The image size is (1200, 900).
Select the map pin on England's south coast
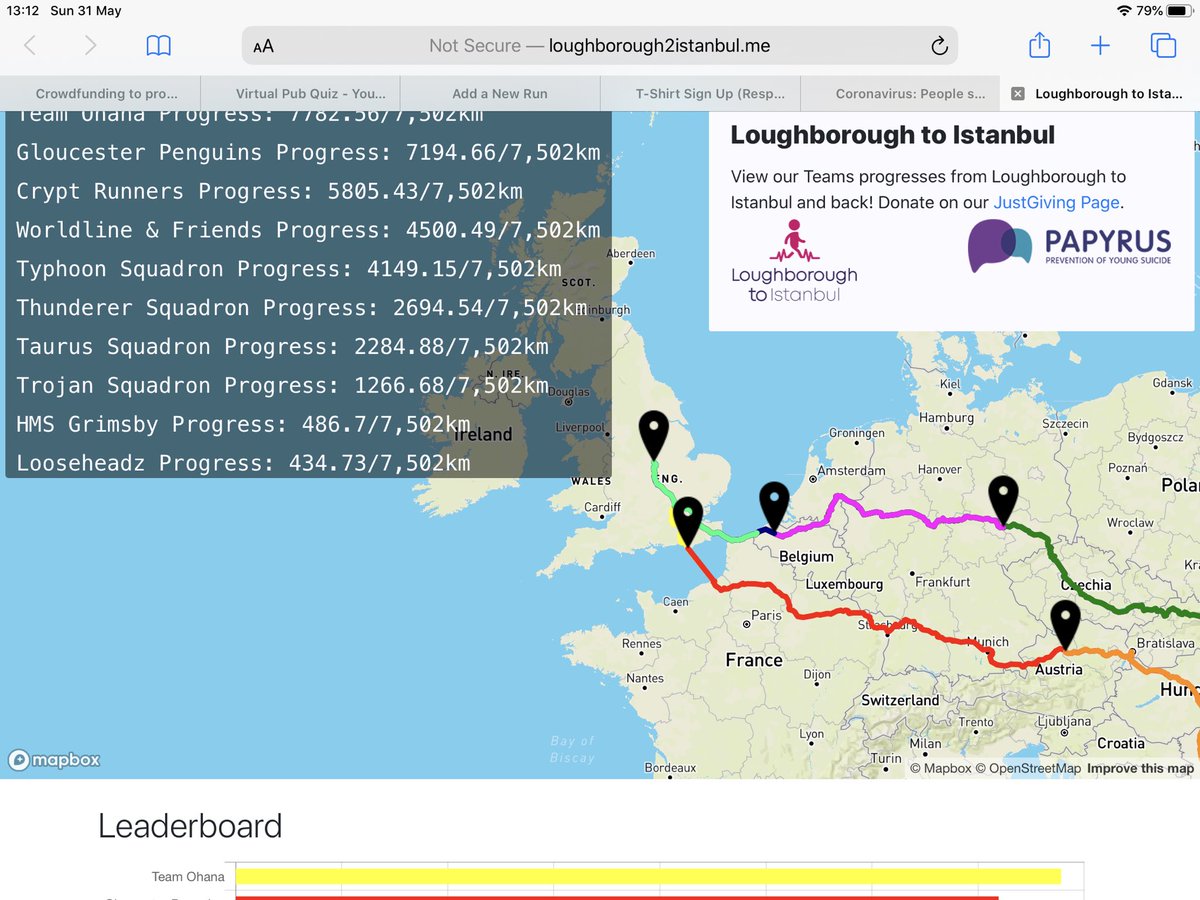pyautogui.click(x=688, y=520)
